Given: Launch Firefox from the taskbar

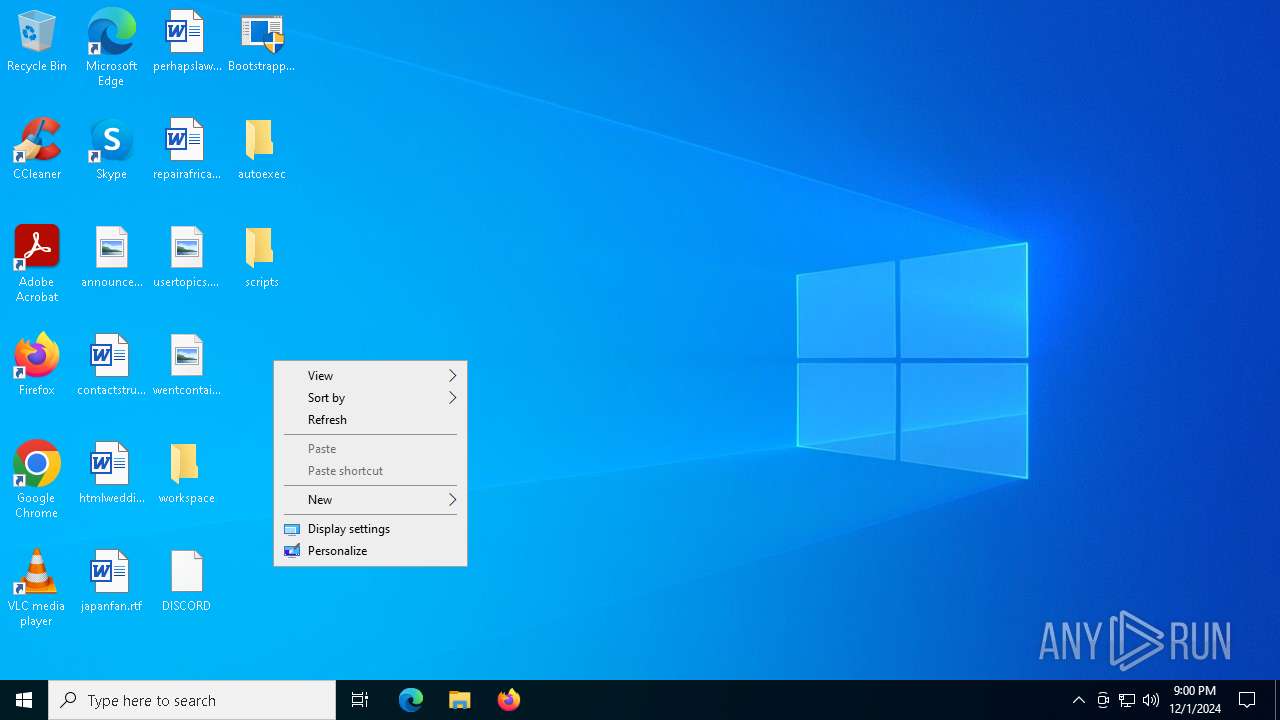Looking at the screenshot, I should pyautogui.click(x=509, y=700).
